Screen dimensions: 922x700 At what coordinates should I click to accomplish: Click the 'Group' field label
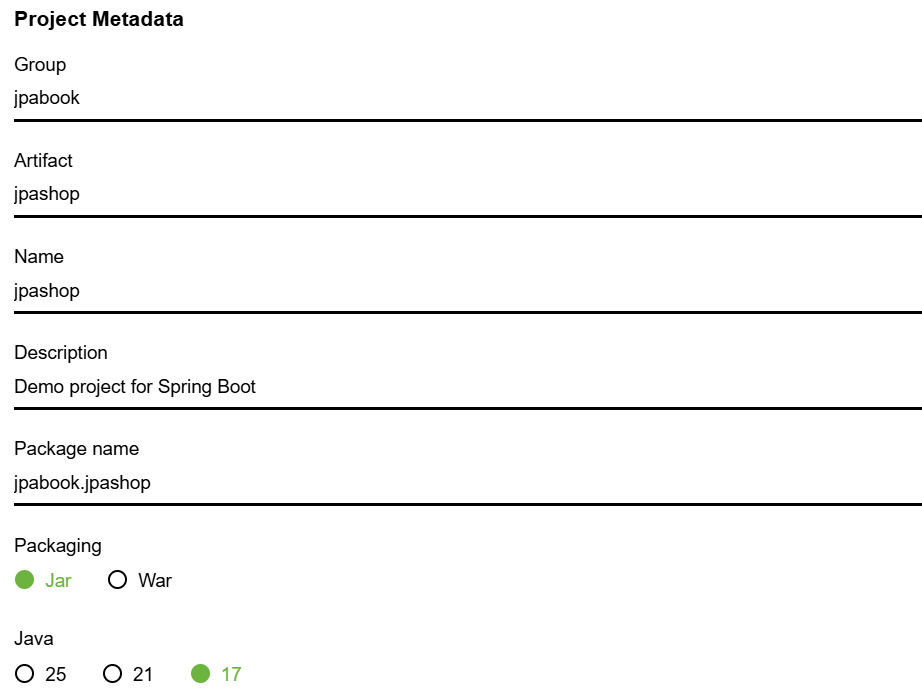pyautogui.click(x=40, y=65)
